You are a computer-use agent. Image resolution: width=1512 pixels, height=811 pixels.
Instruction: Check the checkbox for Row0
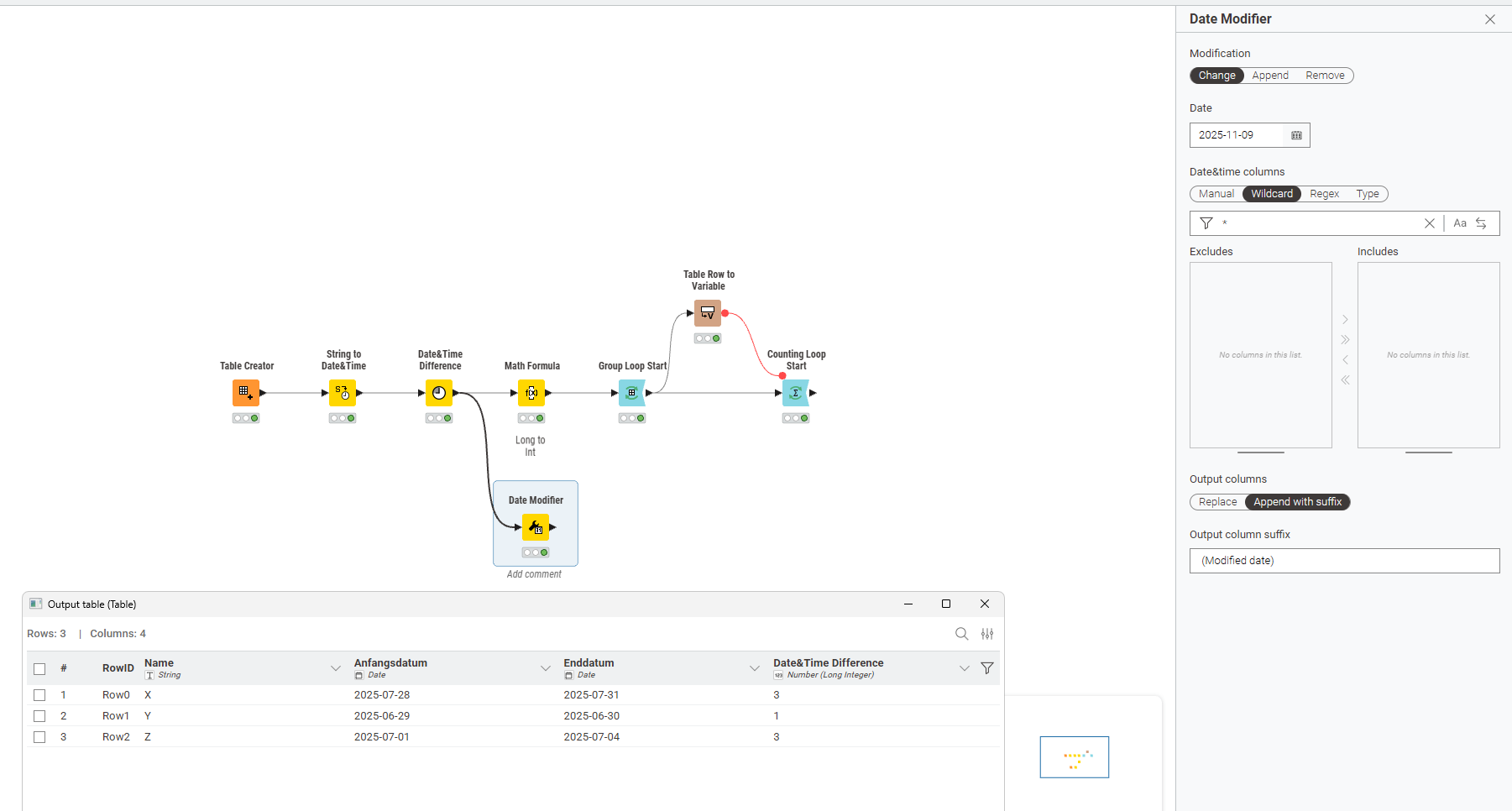click(39, 695)
